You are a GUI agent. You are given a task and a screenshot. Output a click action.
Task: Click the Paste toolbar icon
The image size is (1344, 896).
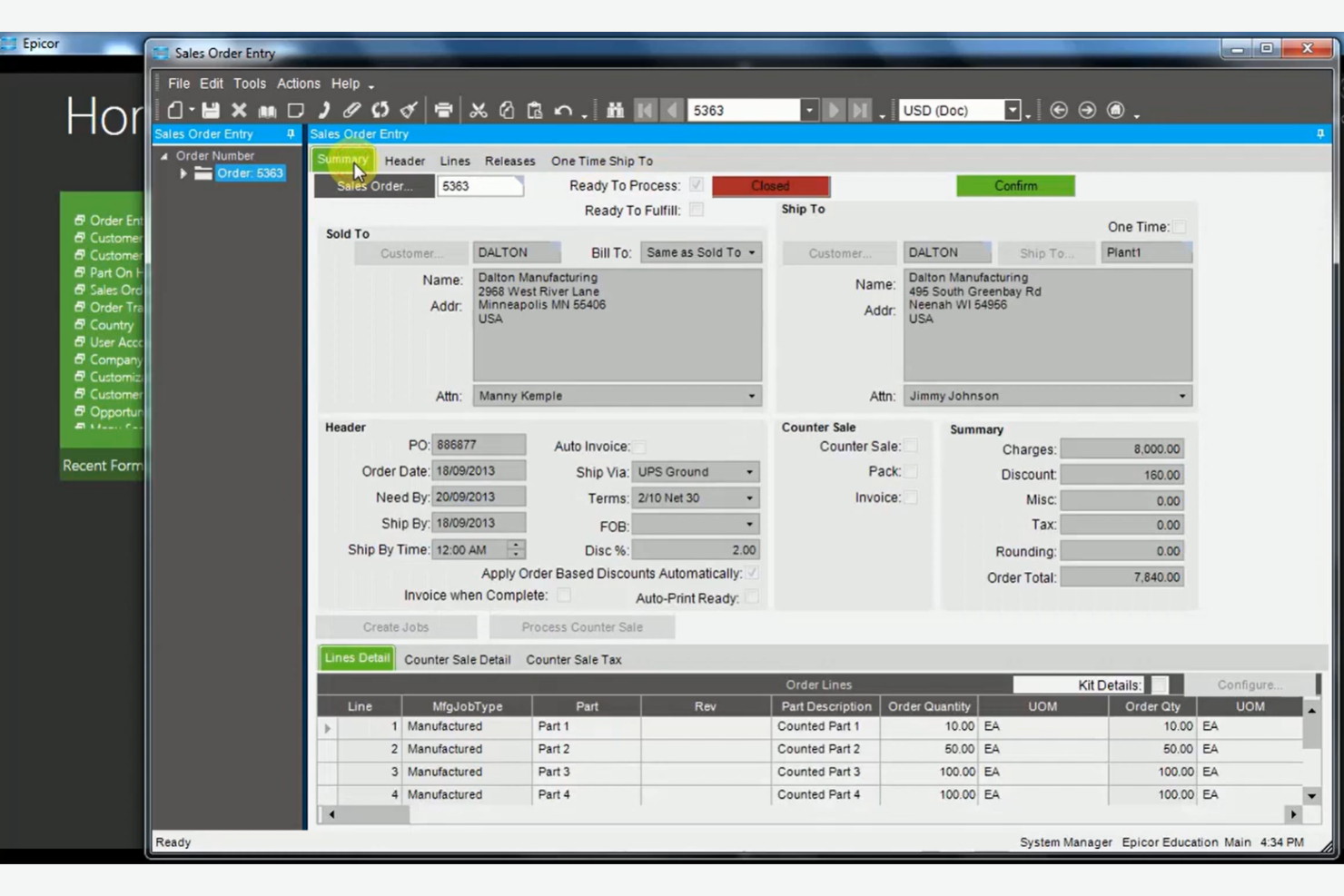click(x=534, y=110)
